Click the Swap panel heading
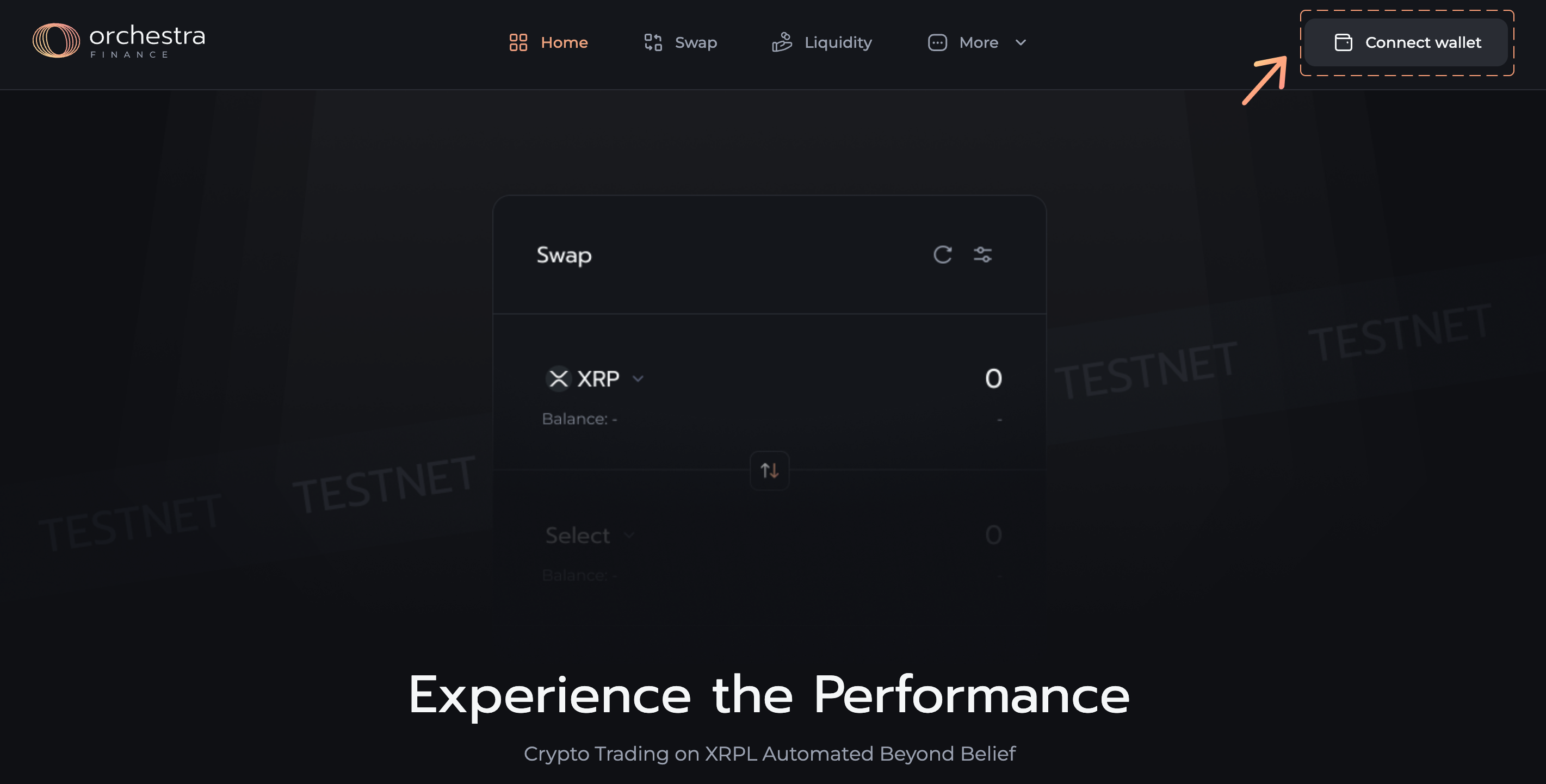Image resolution: width=1546 pixels, height=784 pixels. [564, 255]
